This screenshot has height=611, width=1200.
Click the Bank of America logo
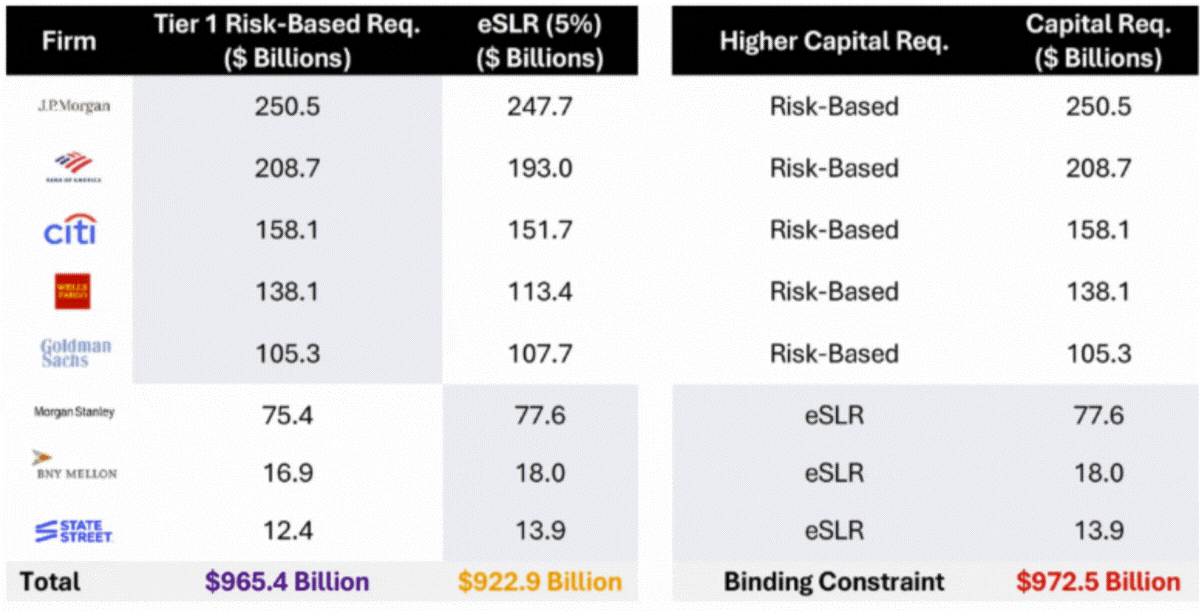coord(74,167)
